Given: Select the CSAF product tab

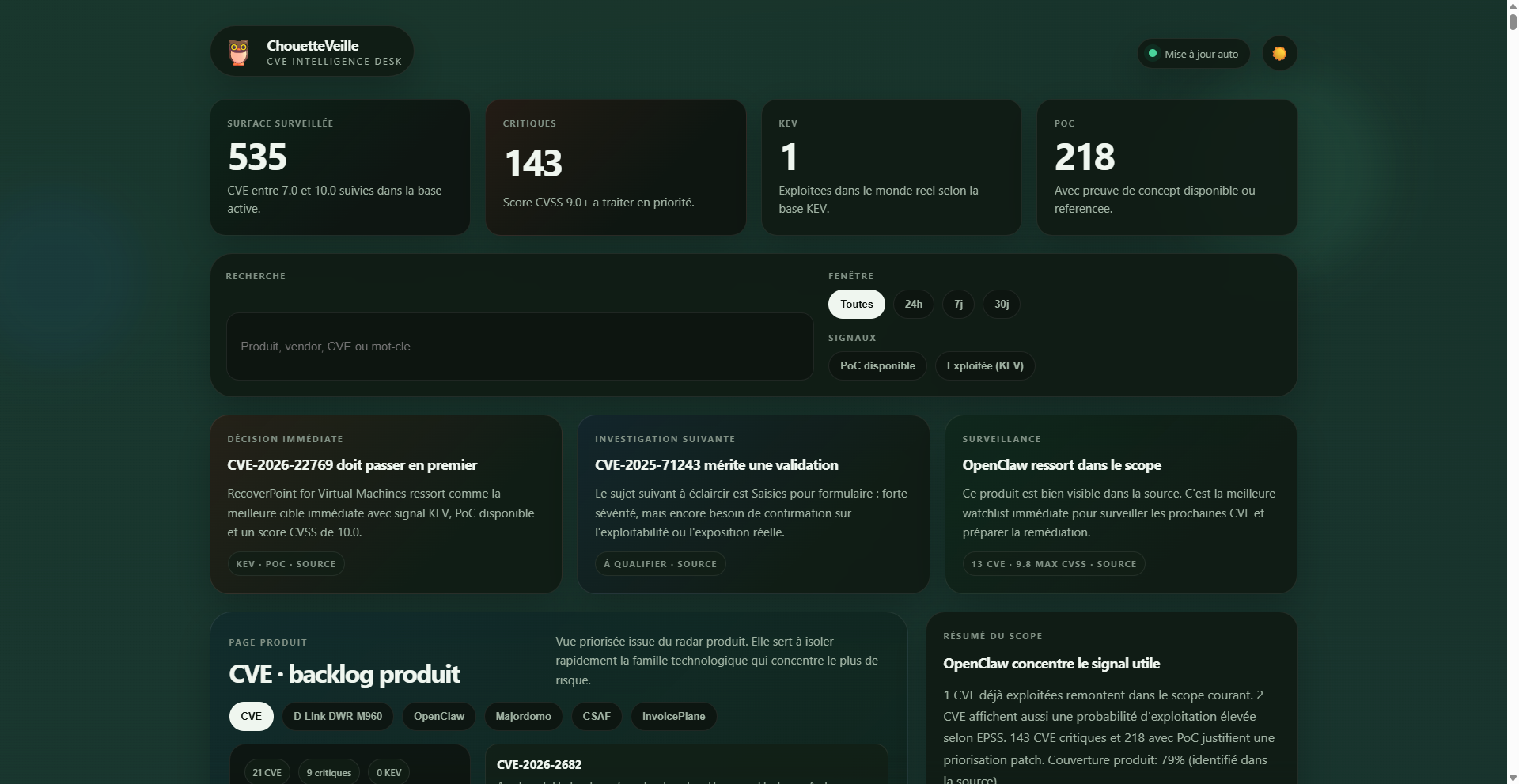Looking at the screenshot, I should [597, 717].
